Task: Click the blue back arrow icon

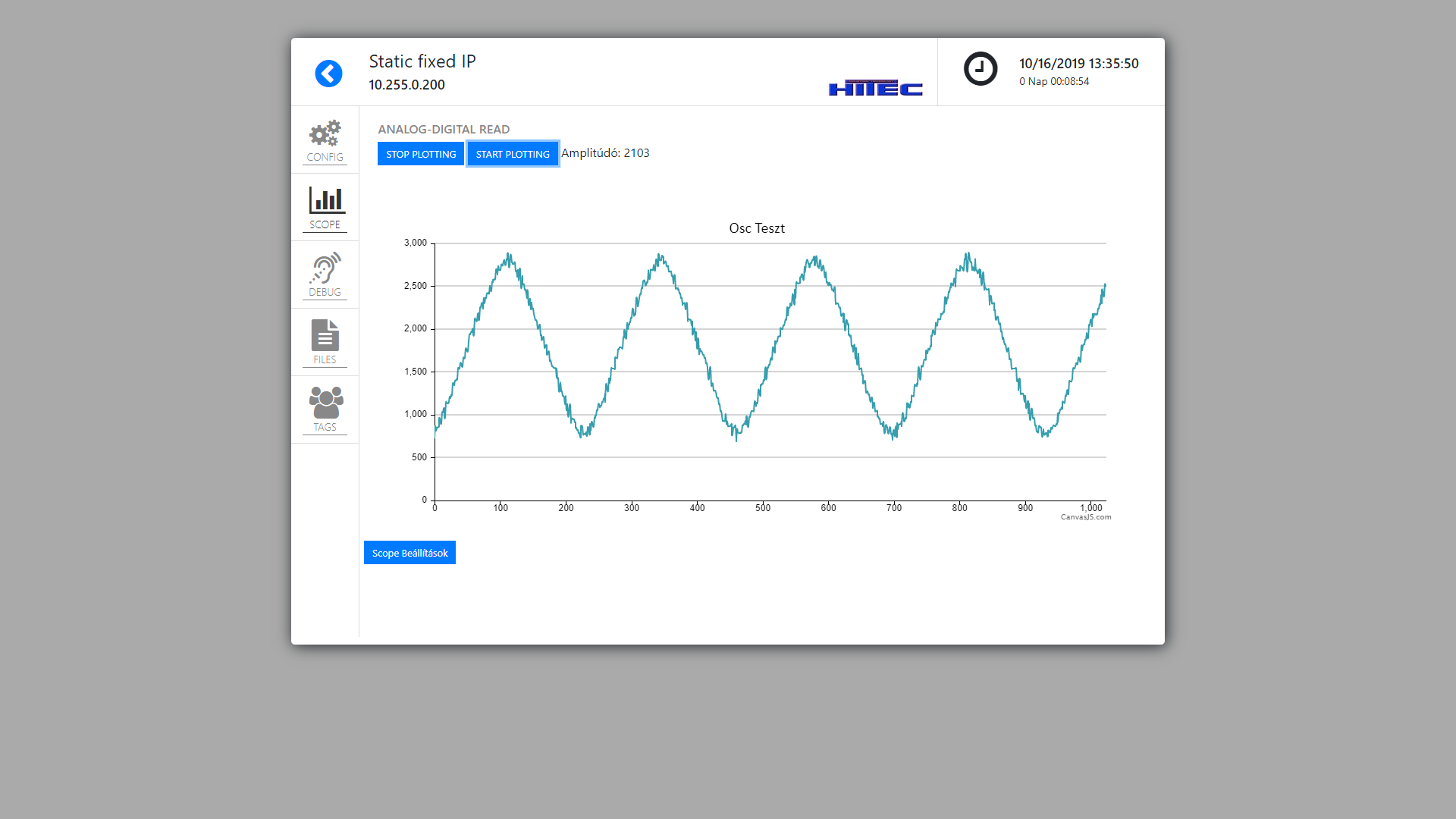Action: [x=328, y=74]
